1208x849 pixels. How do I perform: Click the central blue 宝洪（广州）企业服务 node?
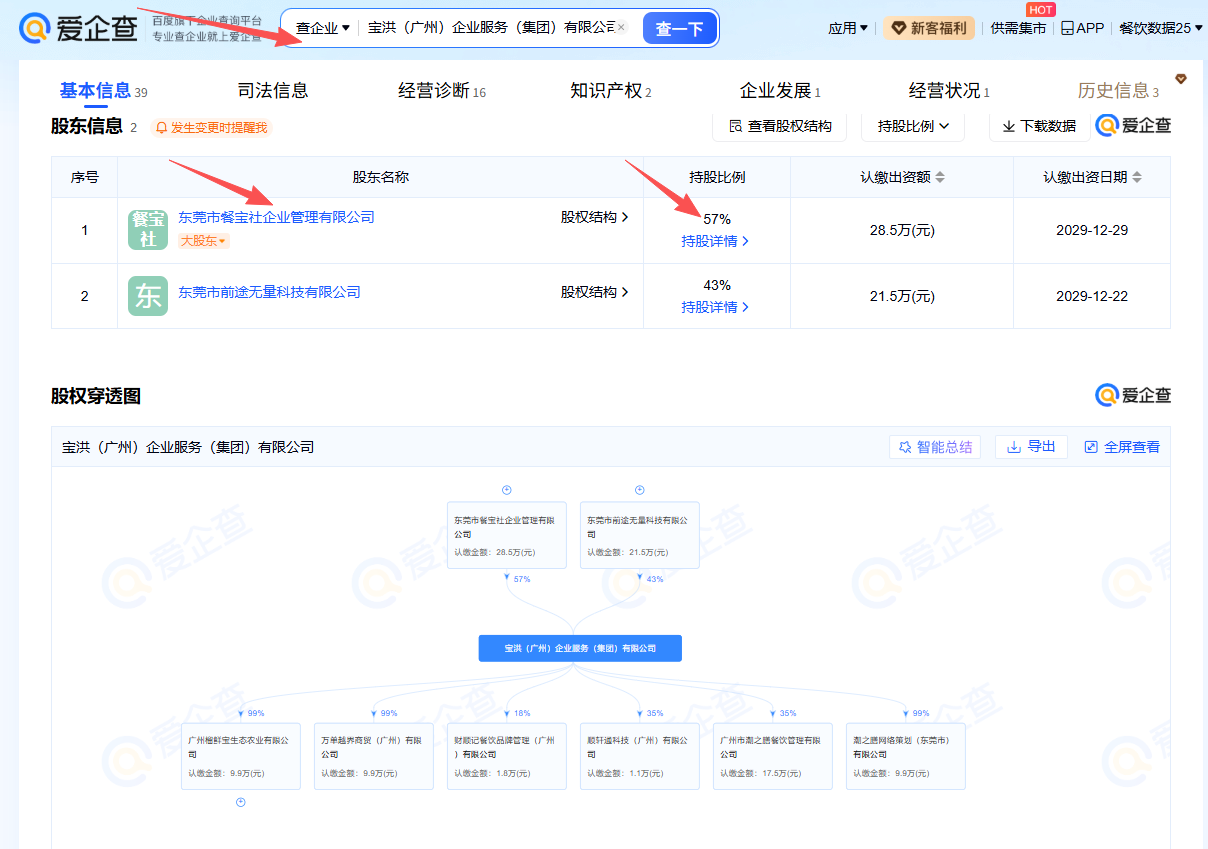tap(580, 648)
